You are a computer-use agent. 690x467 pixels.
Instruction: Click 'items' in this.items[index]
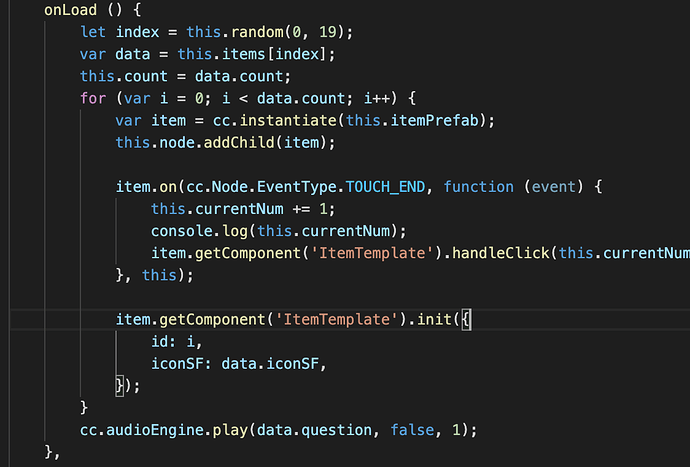coord(243,54)
